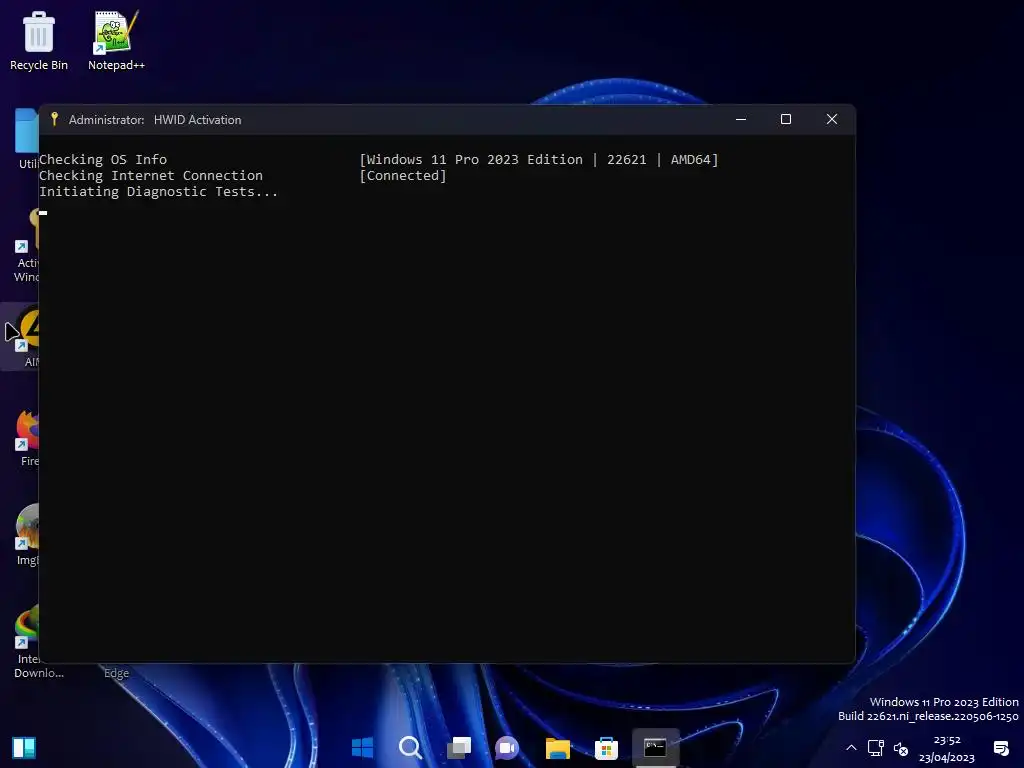Minimize the HWID Activation window

coord(741,120)
